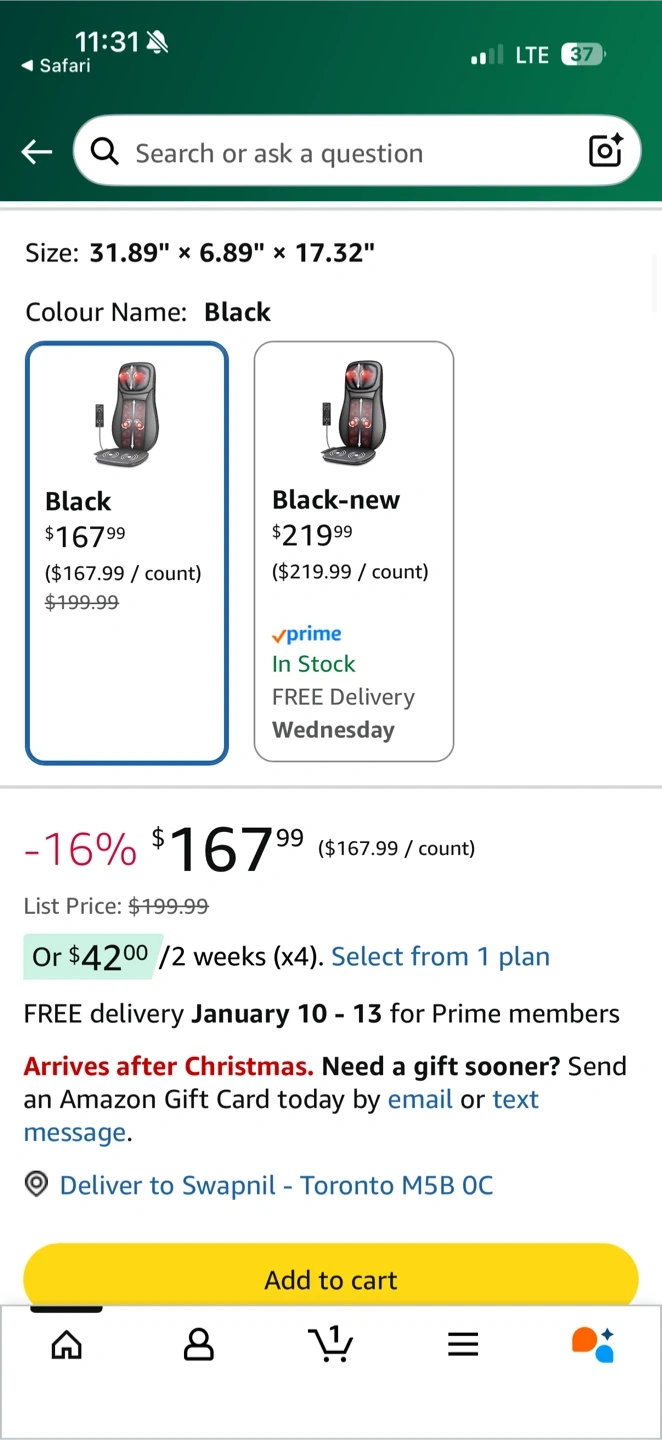The height and width of the screenshot is (1440, 662).
Task: Click Select from 1 plan link
Action: tap(440, 957)
